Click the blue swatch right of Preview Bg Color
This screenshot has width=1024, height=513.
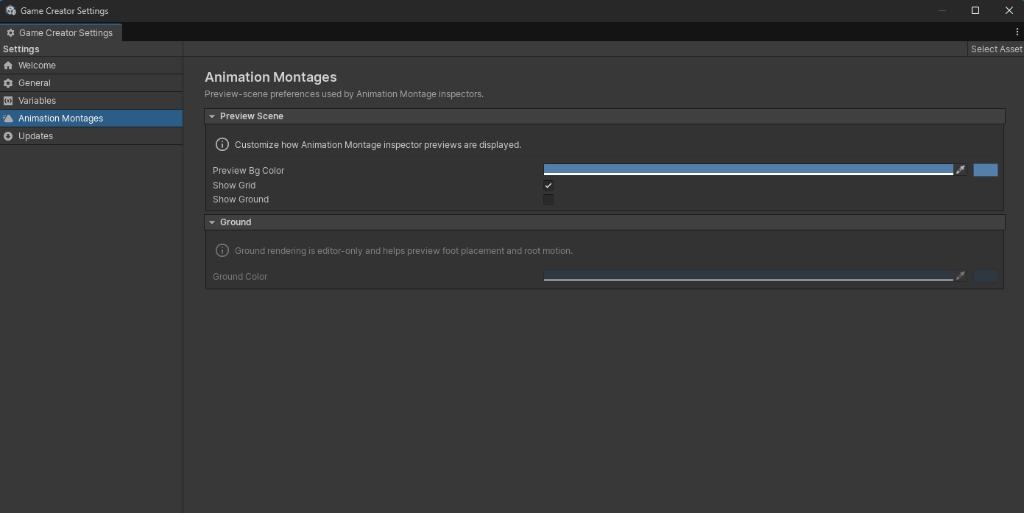point(985,170)
